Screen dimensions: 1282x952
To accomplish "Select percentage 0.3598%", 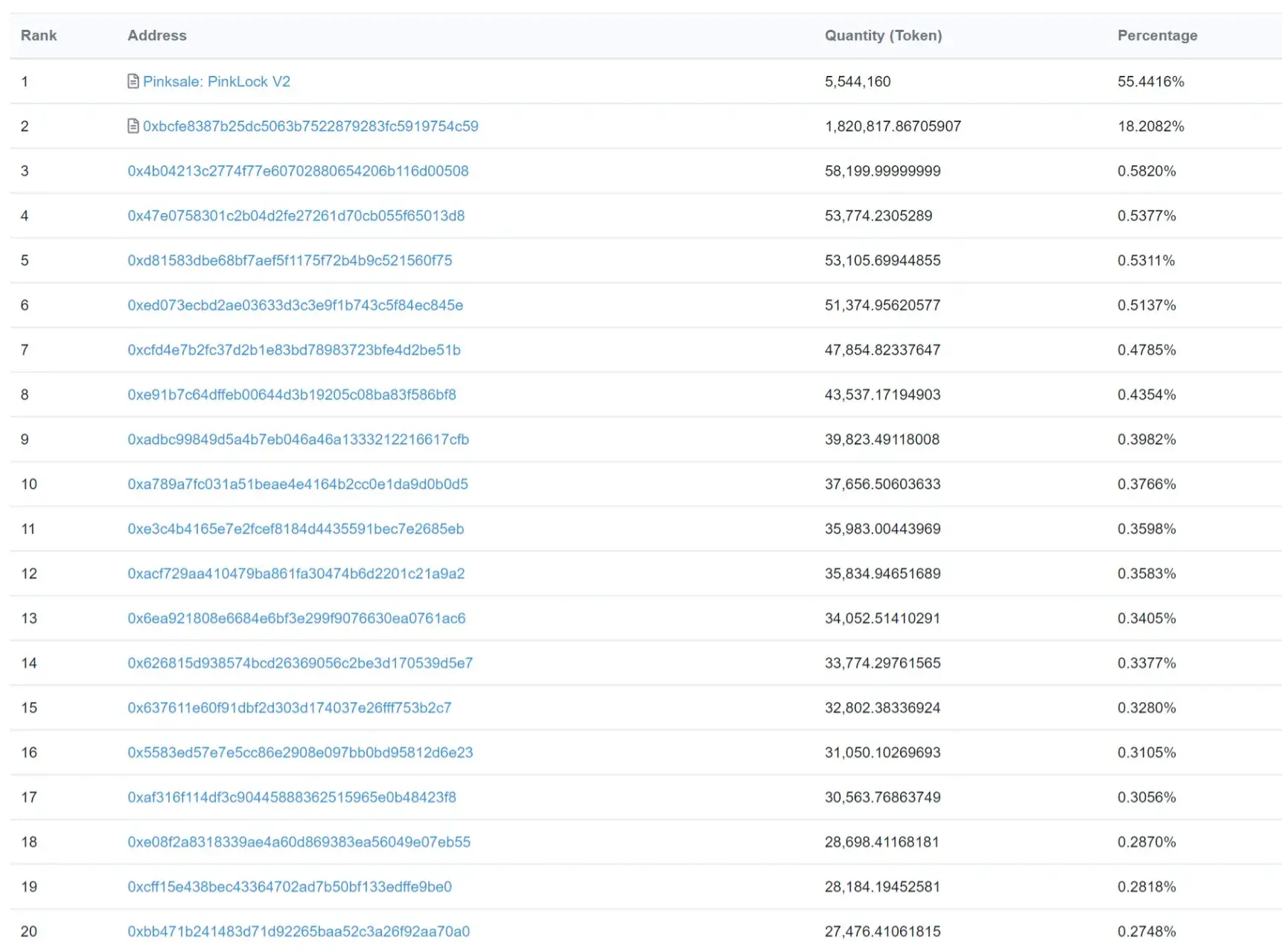I will (x=1147, y=528).
